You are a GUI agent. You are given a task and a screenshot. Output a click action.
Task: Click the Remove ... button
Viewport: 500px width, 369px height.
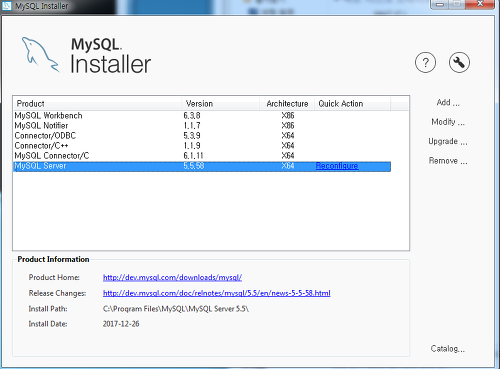[x=448, y=161]
